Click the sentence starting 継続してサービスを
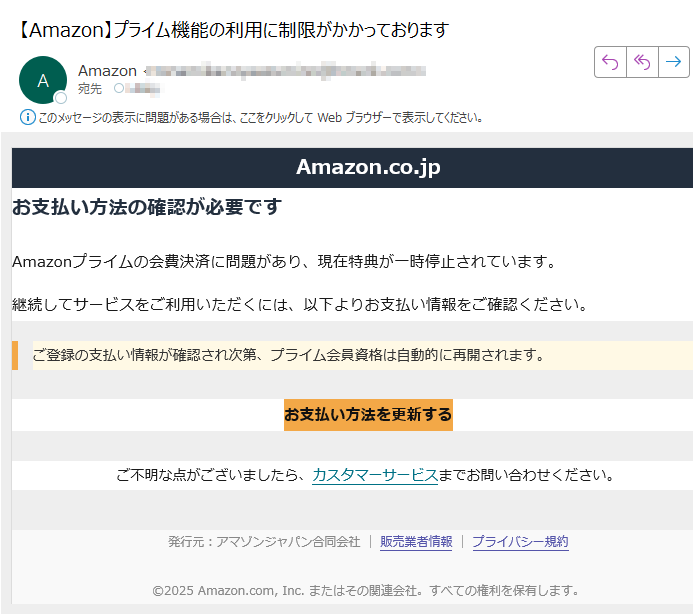The height and width of the screenshot is (614, 693). pyautogui.click(x=300, y=305)
